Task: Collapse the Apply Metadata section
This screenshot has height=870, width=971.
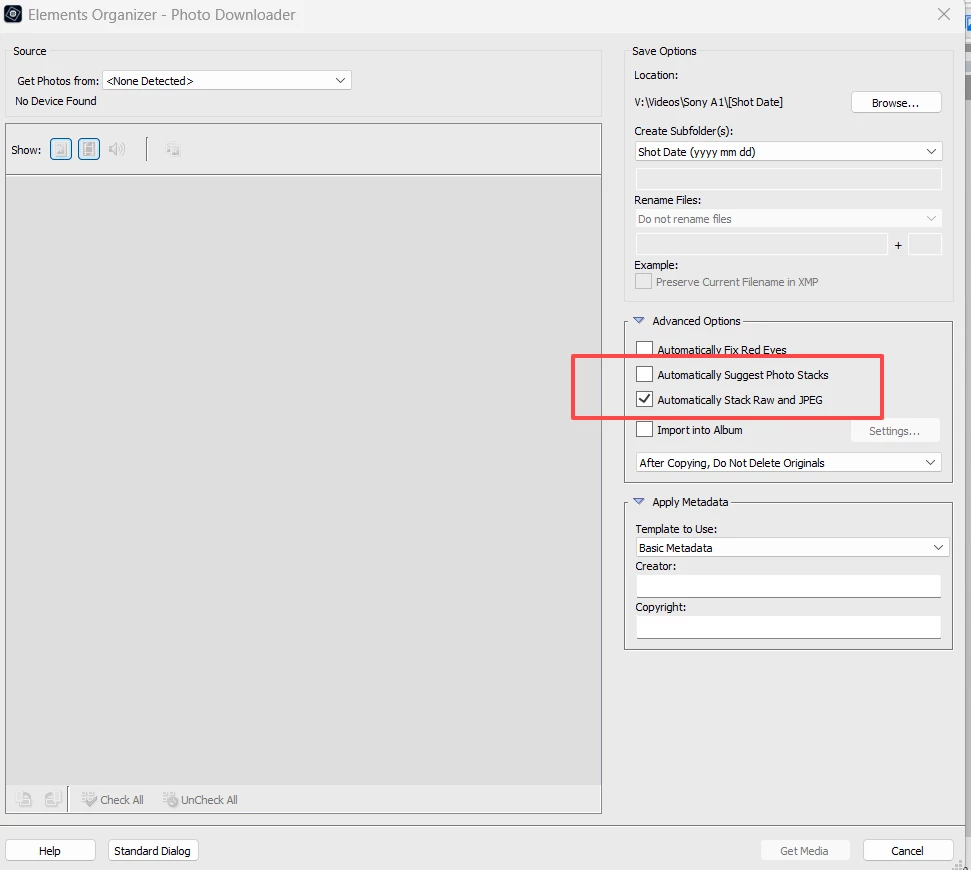Action: (x=638, y=502)
